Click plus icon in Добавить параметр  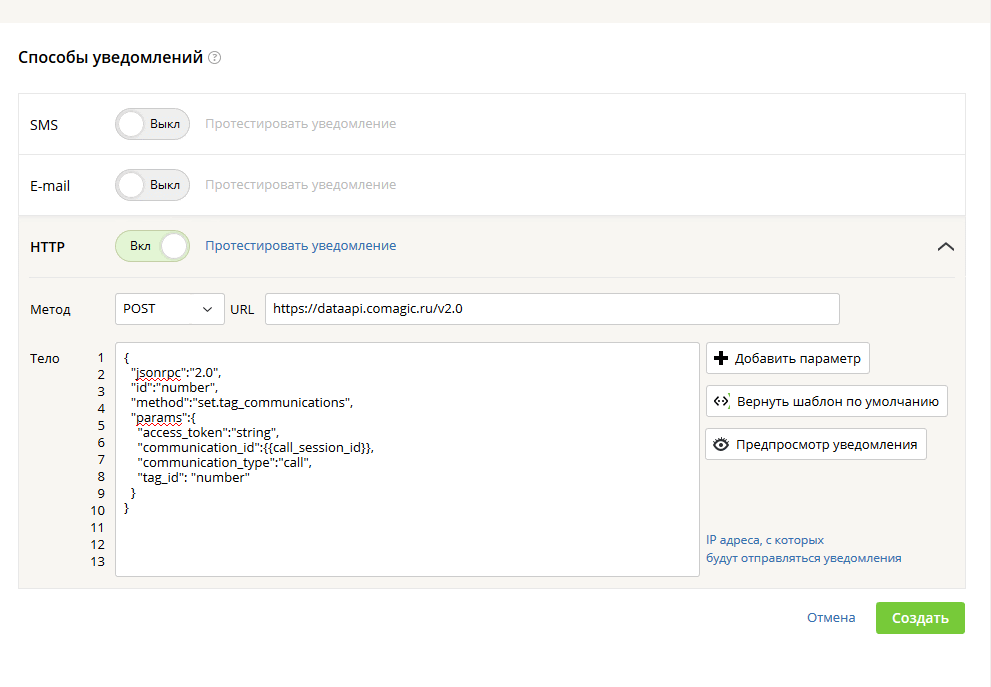coord(720,358)
